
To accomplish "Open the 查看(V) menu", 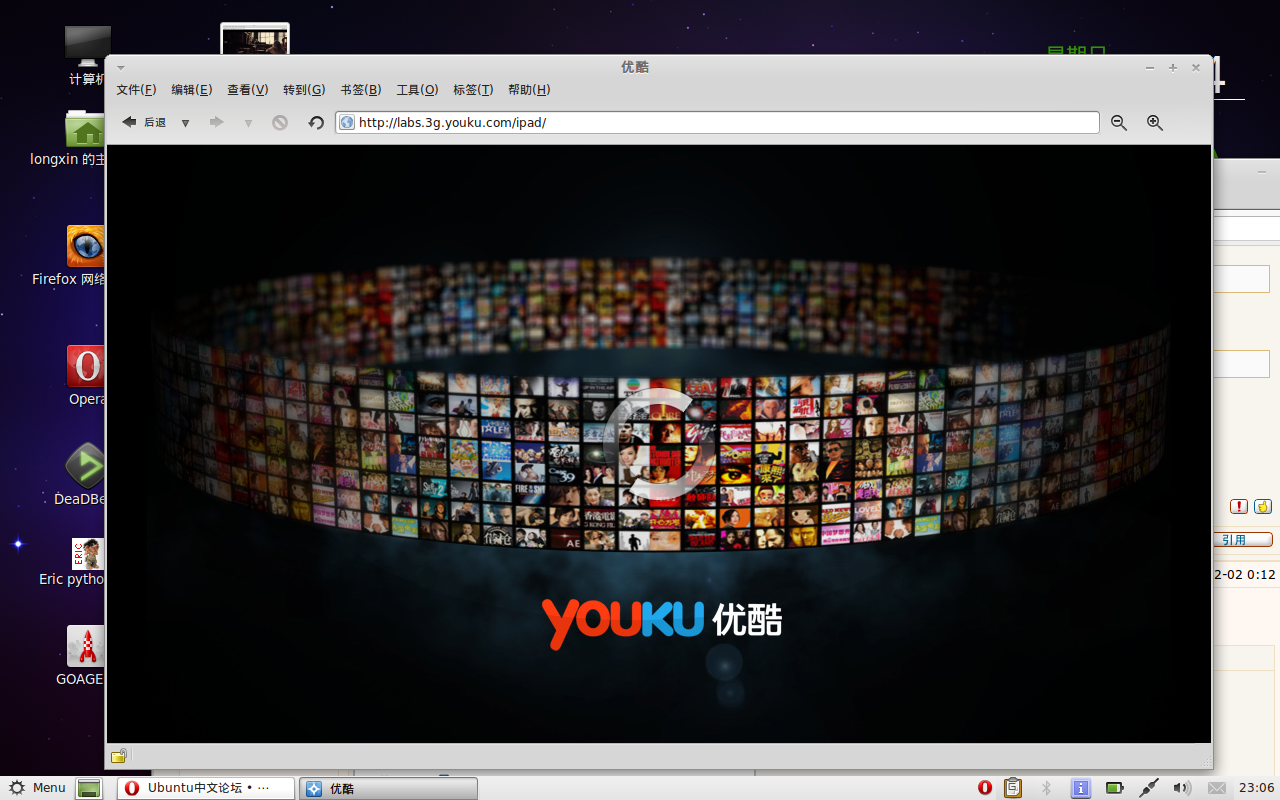I will [x=247, y=90].
